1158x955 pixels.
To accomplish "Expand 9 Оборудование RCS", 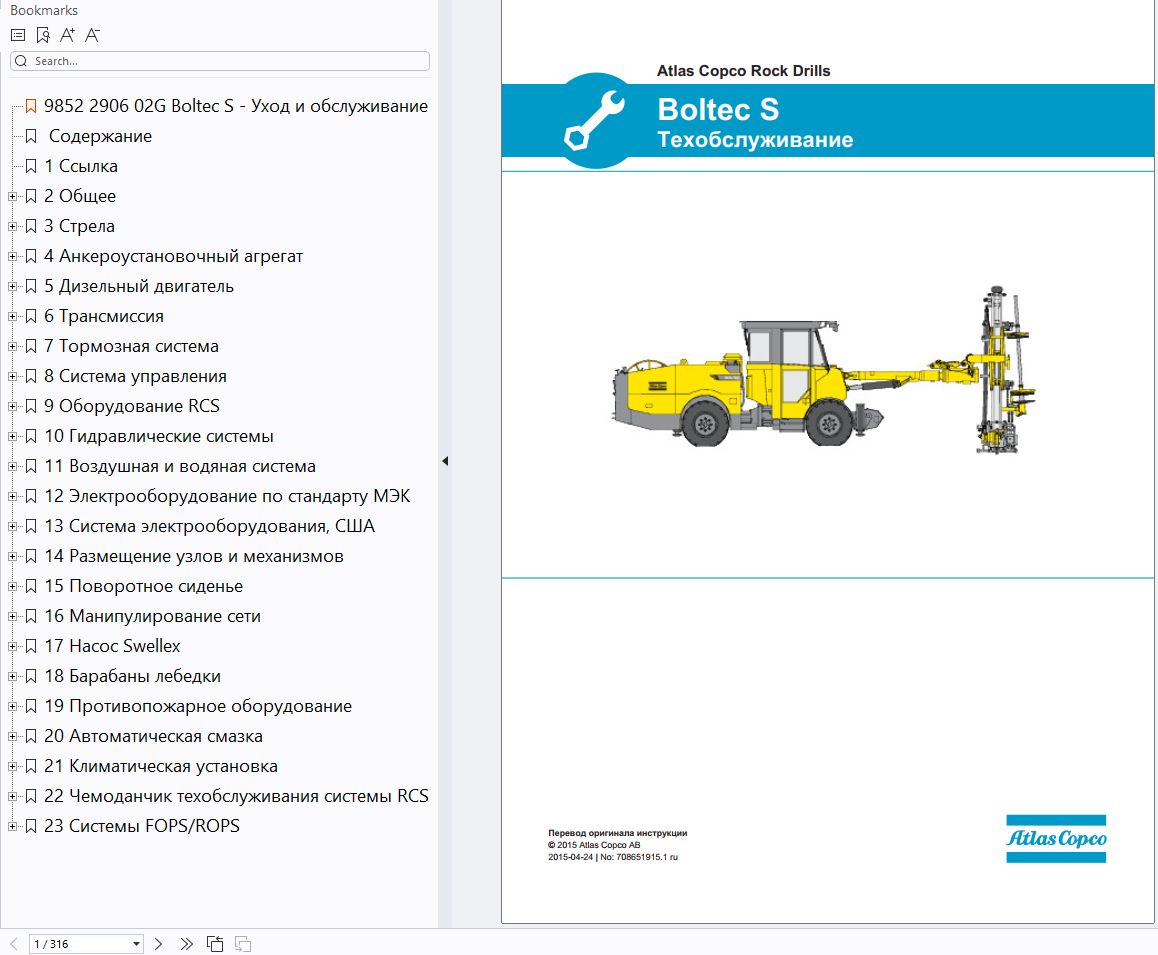I will [x=13, y=406].
